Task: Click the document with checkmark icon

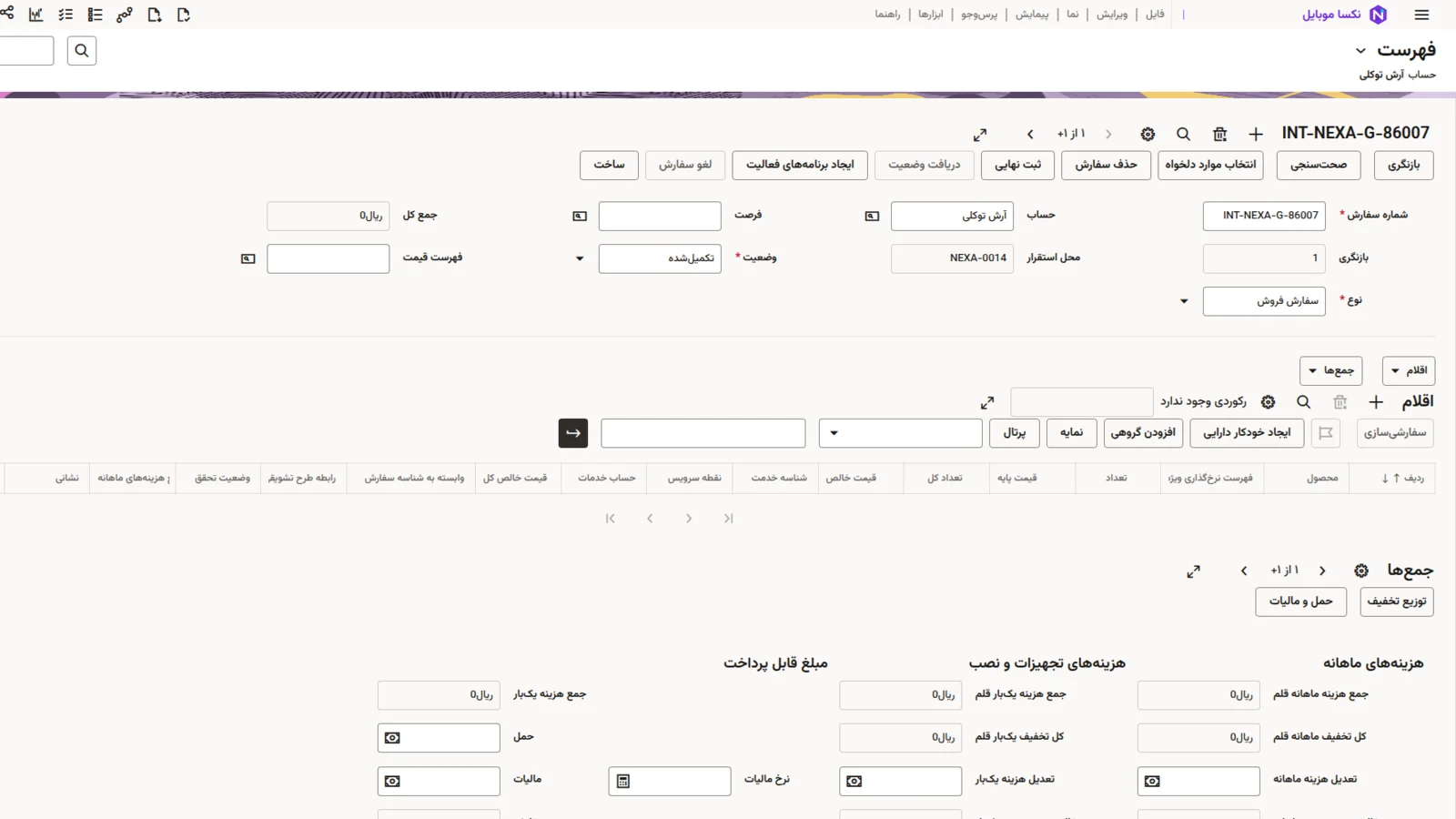Action: [184, 15]
